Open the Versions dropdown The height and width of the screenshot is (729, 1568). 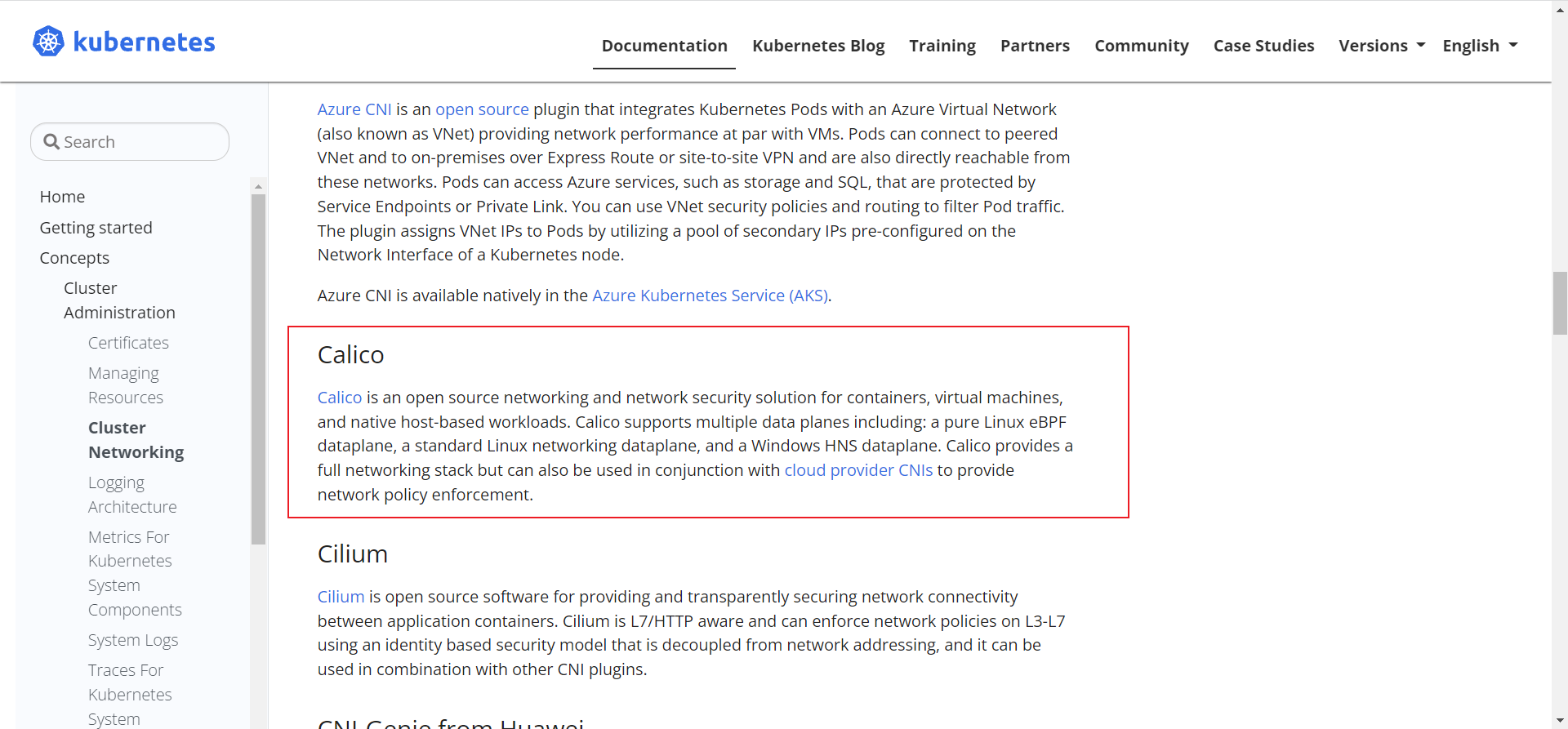[1381, 46]
